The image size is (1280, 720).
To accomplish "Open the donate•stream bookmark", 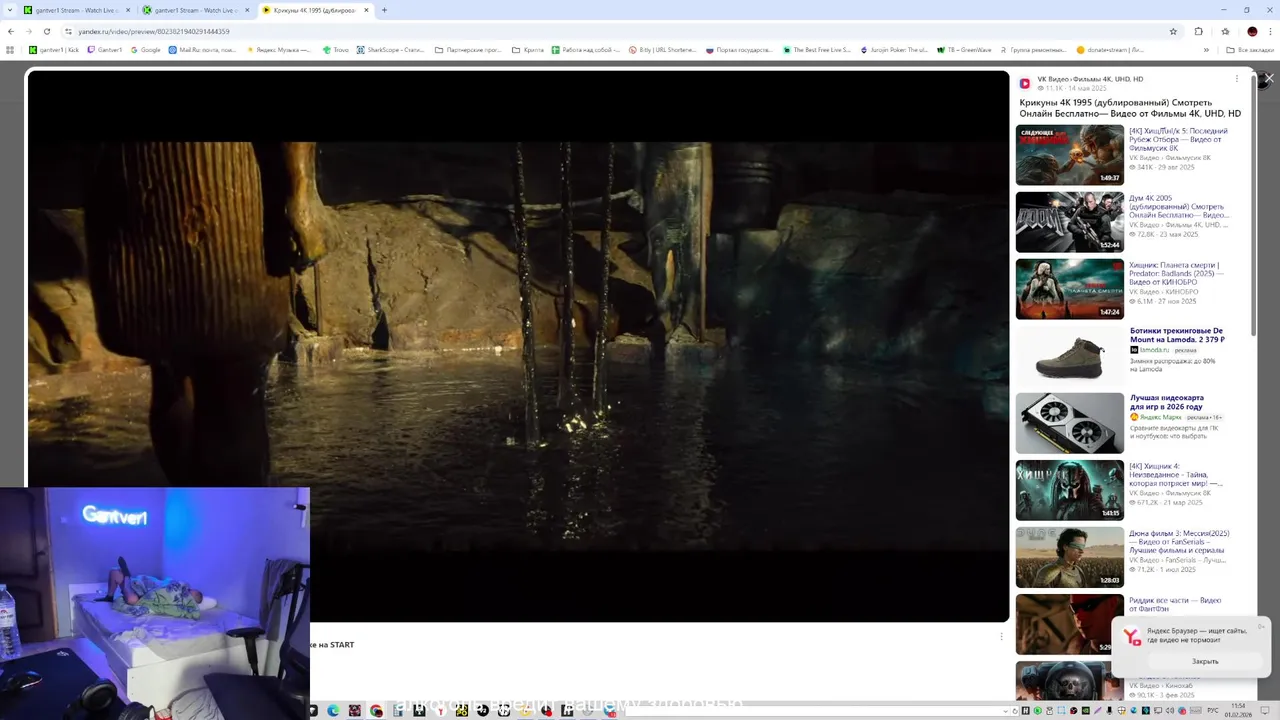I will tap(1111, 49).
